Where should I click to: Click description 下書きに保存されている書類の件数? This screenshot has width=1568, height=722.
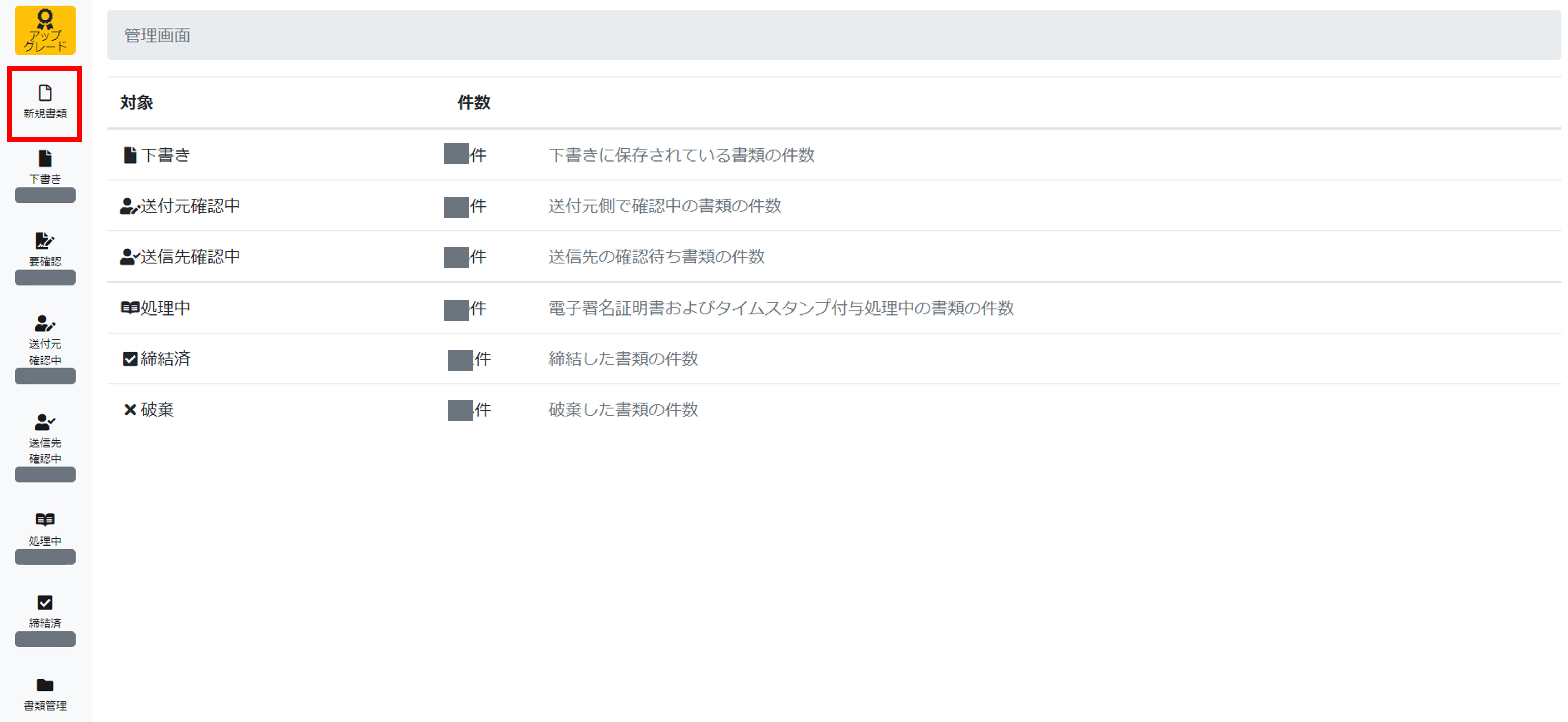click(682, 155)
